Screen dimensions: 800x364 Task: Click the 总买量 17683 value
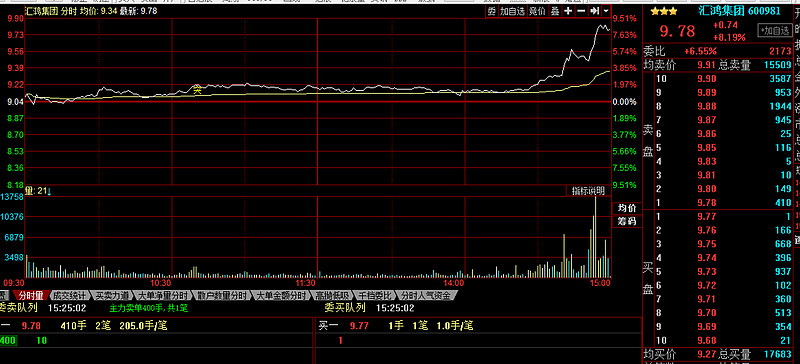pyautogui.click(x=777, y=354)
